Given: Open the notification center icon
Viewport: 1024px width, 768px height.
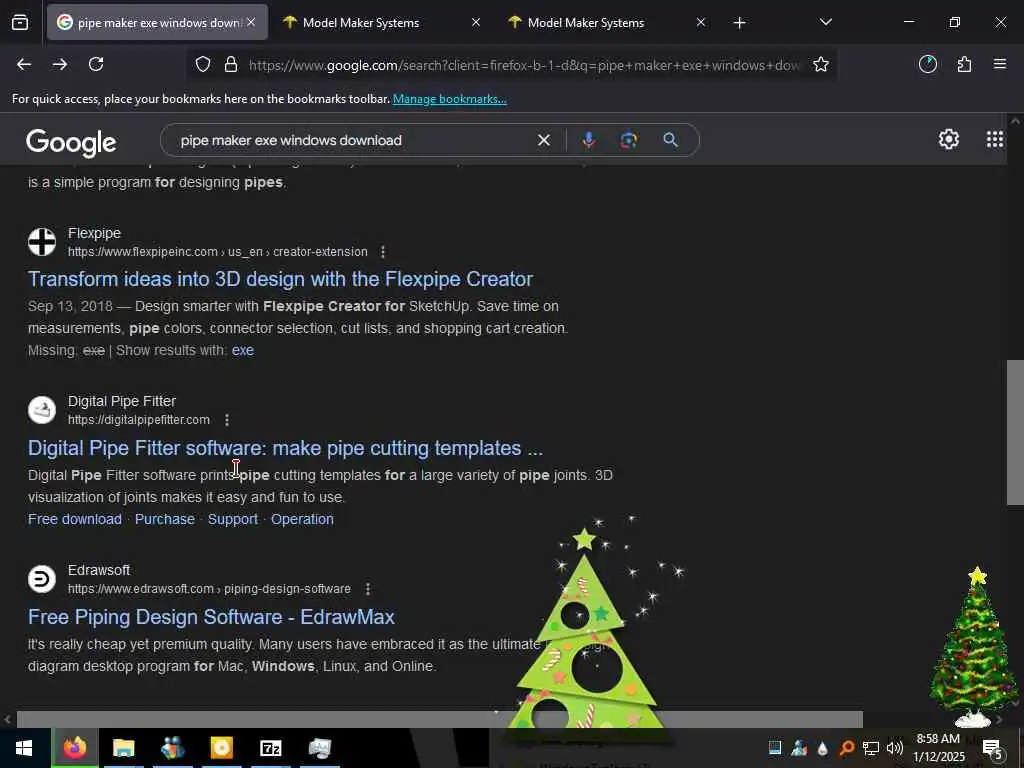Looking at the screenshot, I should pos(993,748).
